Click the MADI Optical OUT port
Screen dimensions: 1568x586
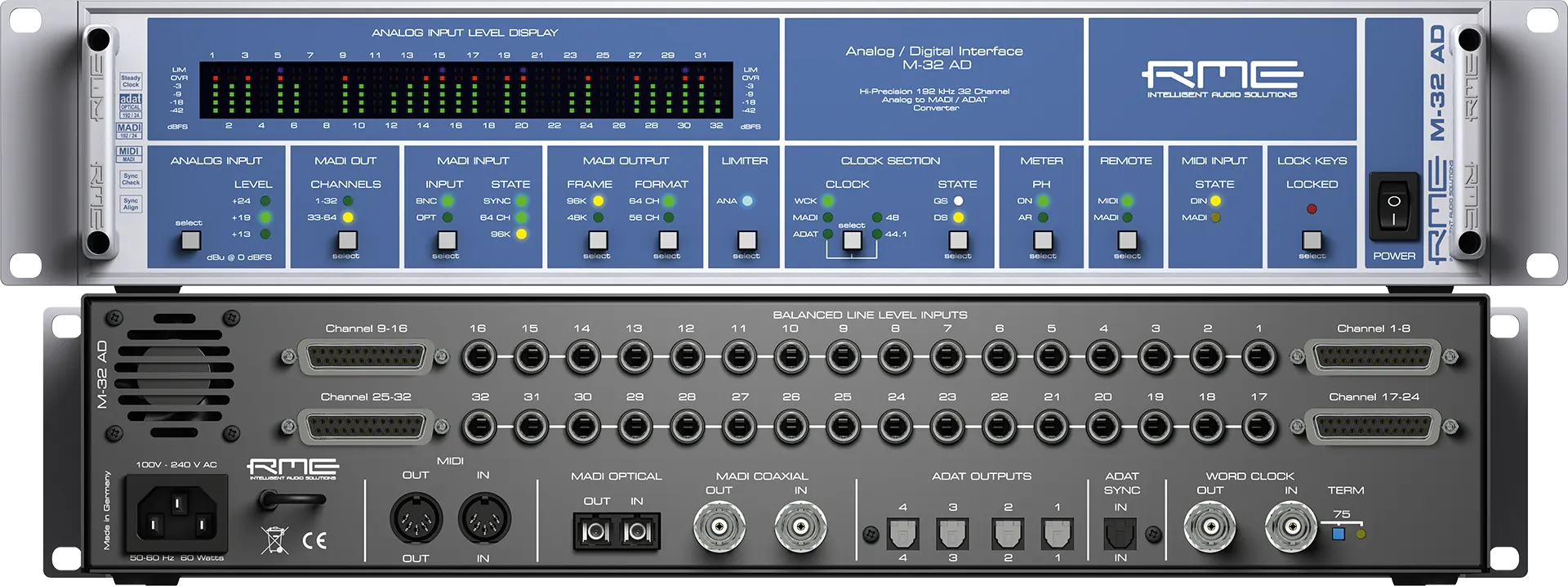click(x=595, y=533)
